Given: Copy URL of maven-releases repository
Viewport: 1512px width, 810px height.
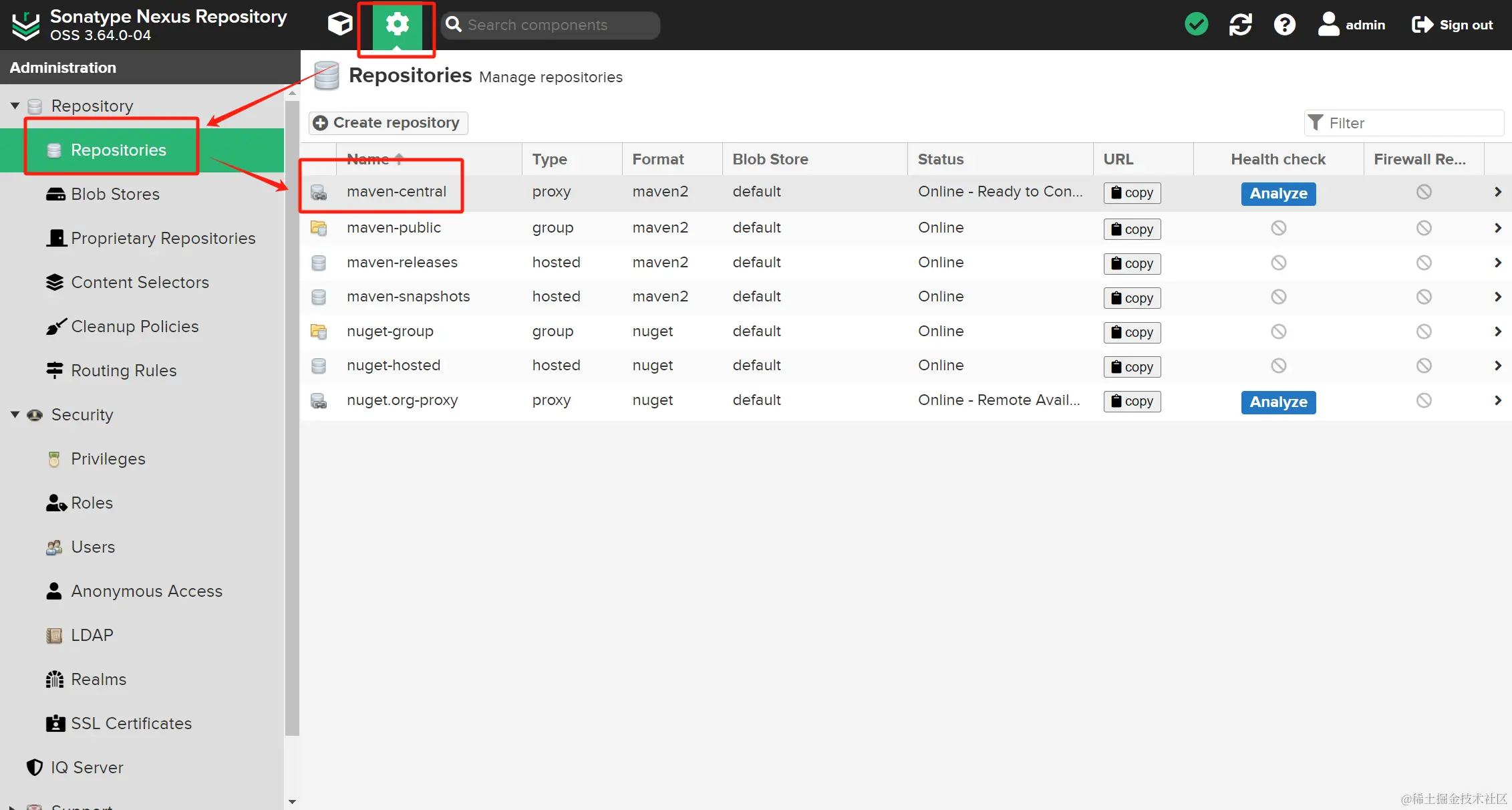Looking at the screenshot, I should (x=1132, y=263).
